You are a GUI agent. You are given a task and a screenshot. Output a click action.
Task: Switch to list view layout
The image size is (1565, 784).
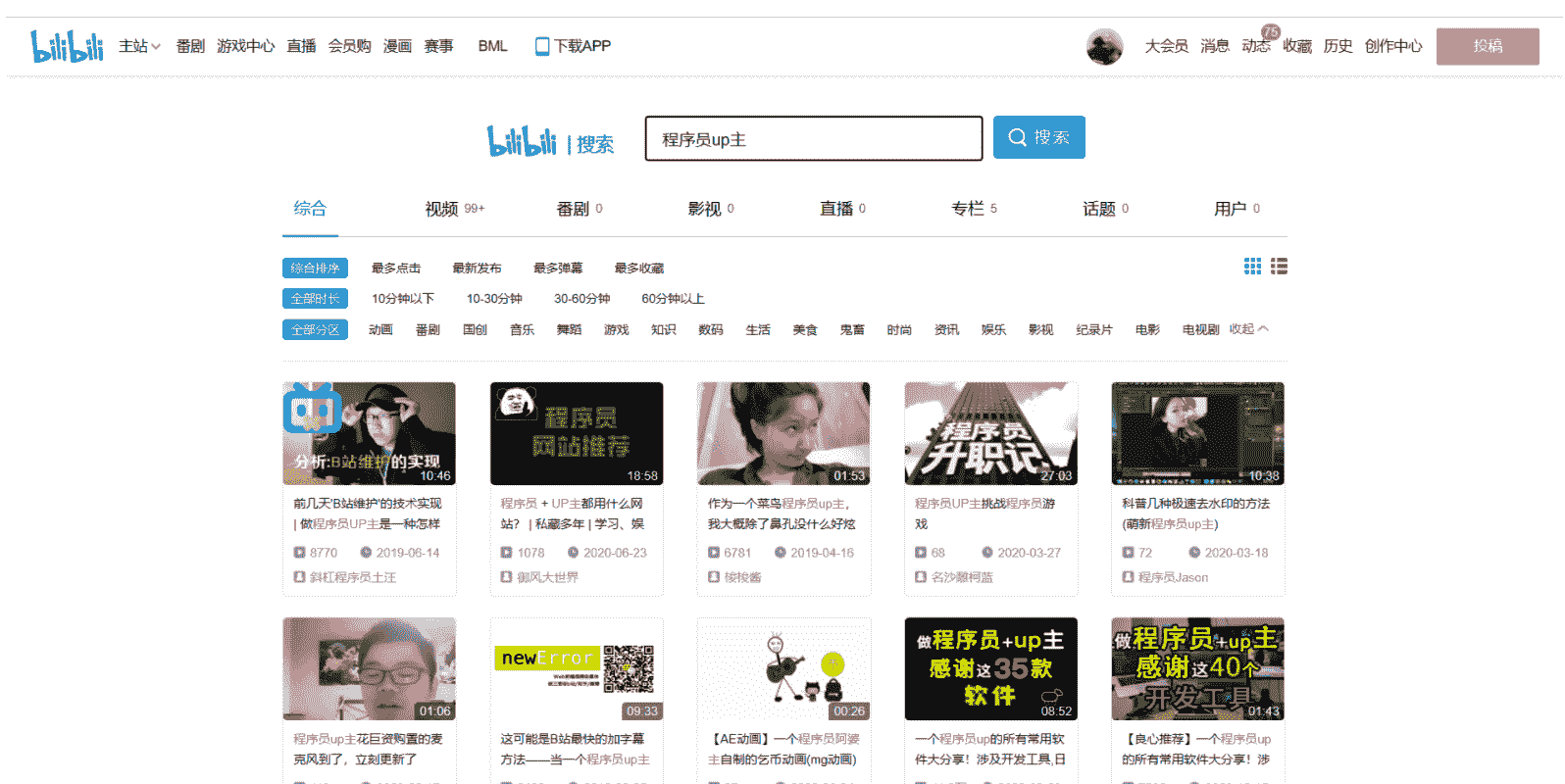point(1279,267)
